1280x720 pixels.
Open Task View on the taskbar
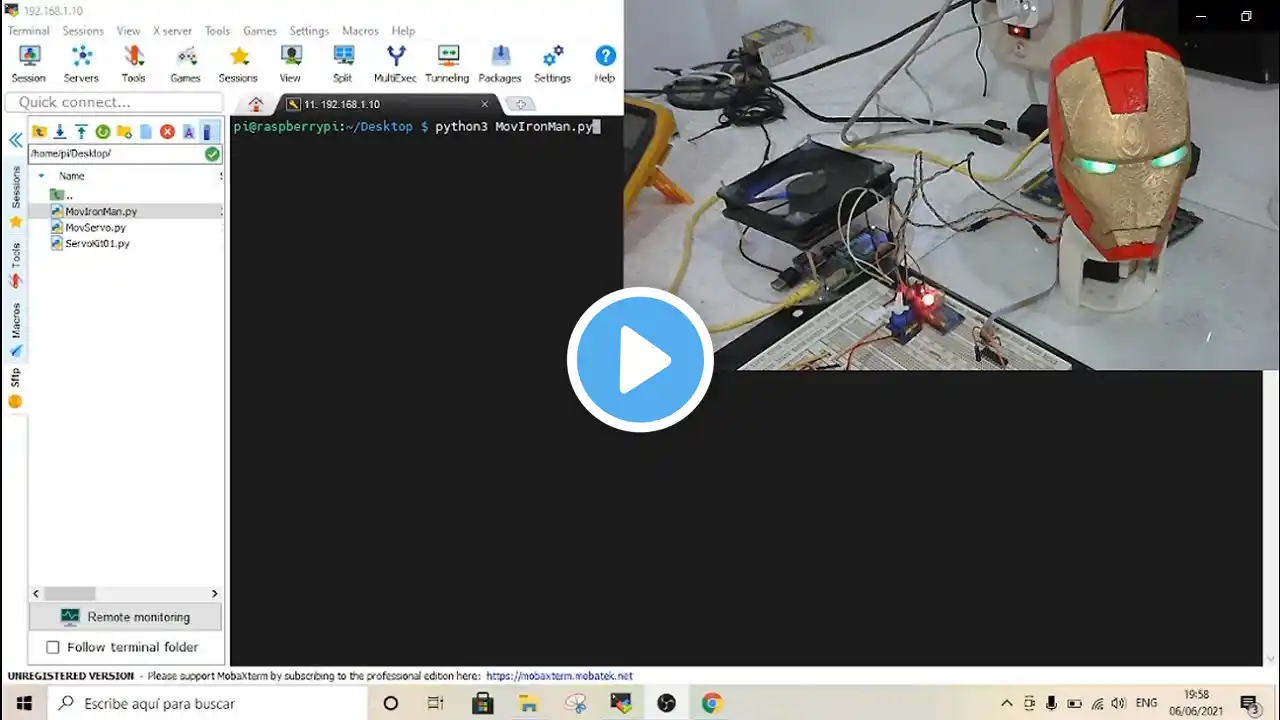coord(435,703)
